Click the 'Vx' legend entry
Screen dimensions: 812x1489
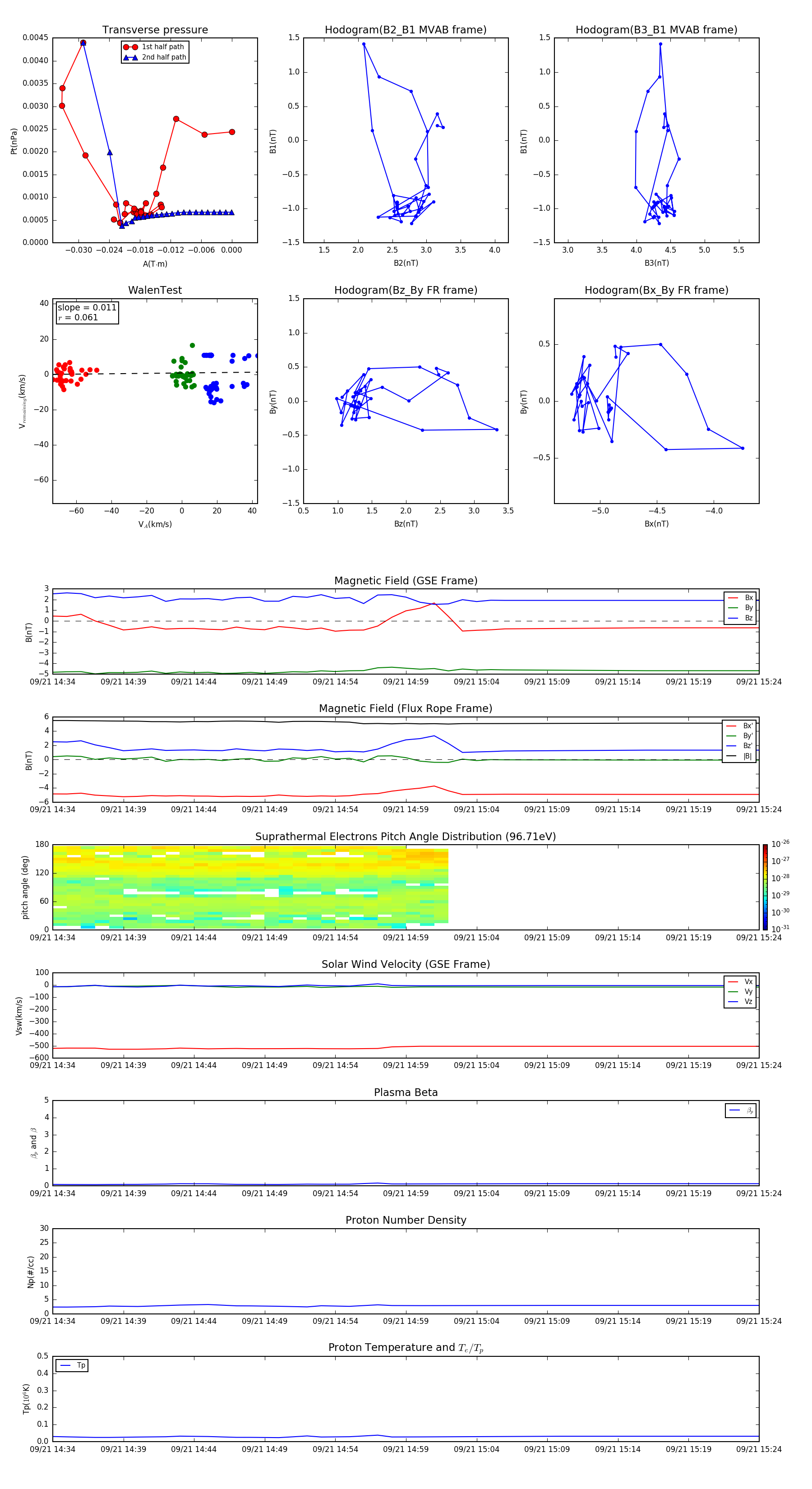740,981
